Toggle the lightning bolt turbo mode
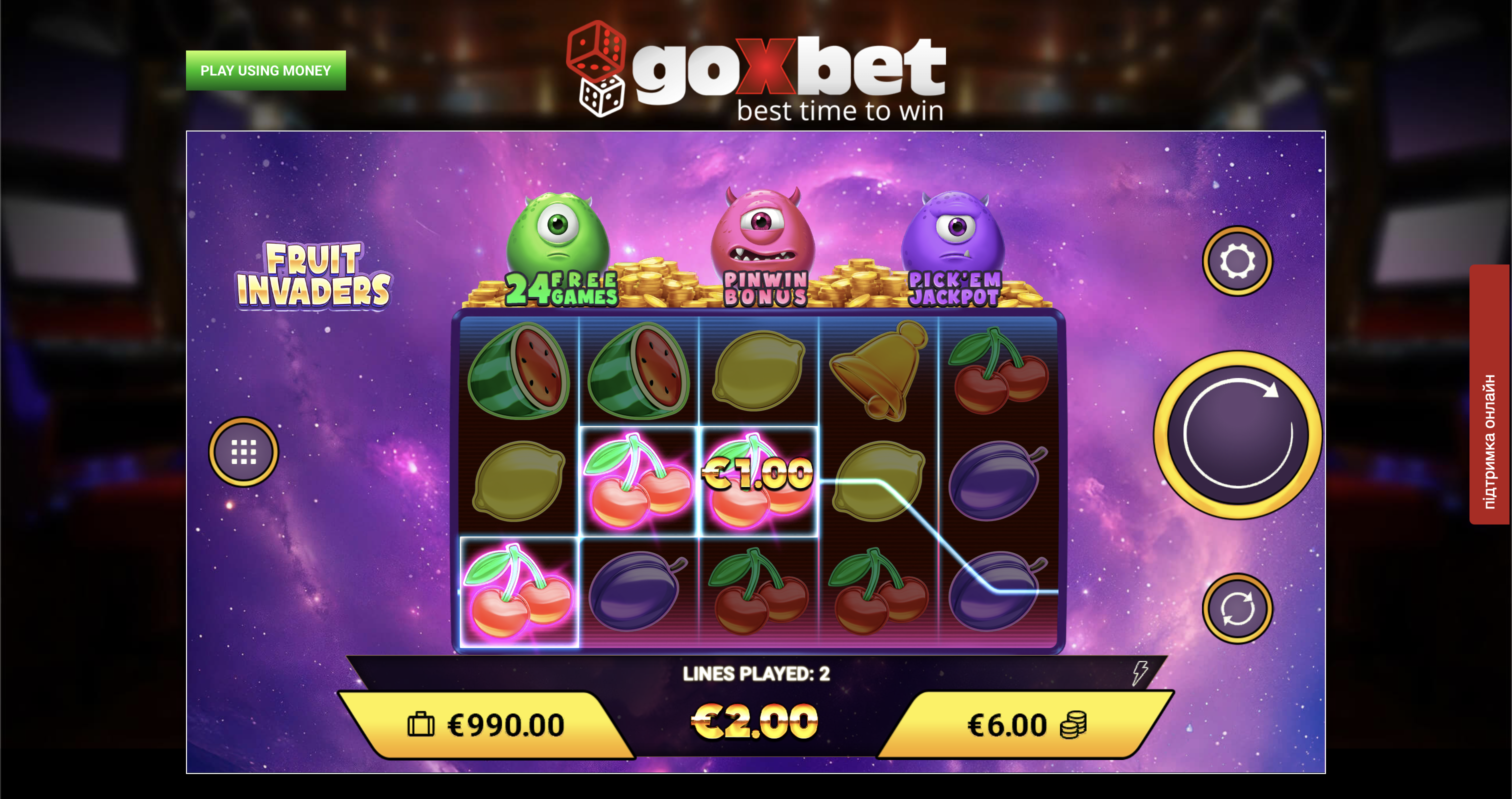This screenshot has width=1512, height=799. 1139,673
